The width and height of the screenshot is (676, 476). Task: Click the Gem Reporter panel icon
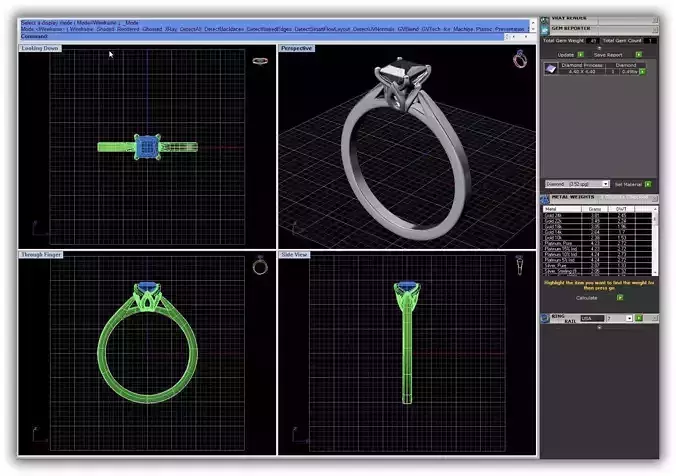545,30
